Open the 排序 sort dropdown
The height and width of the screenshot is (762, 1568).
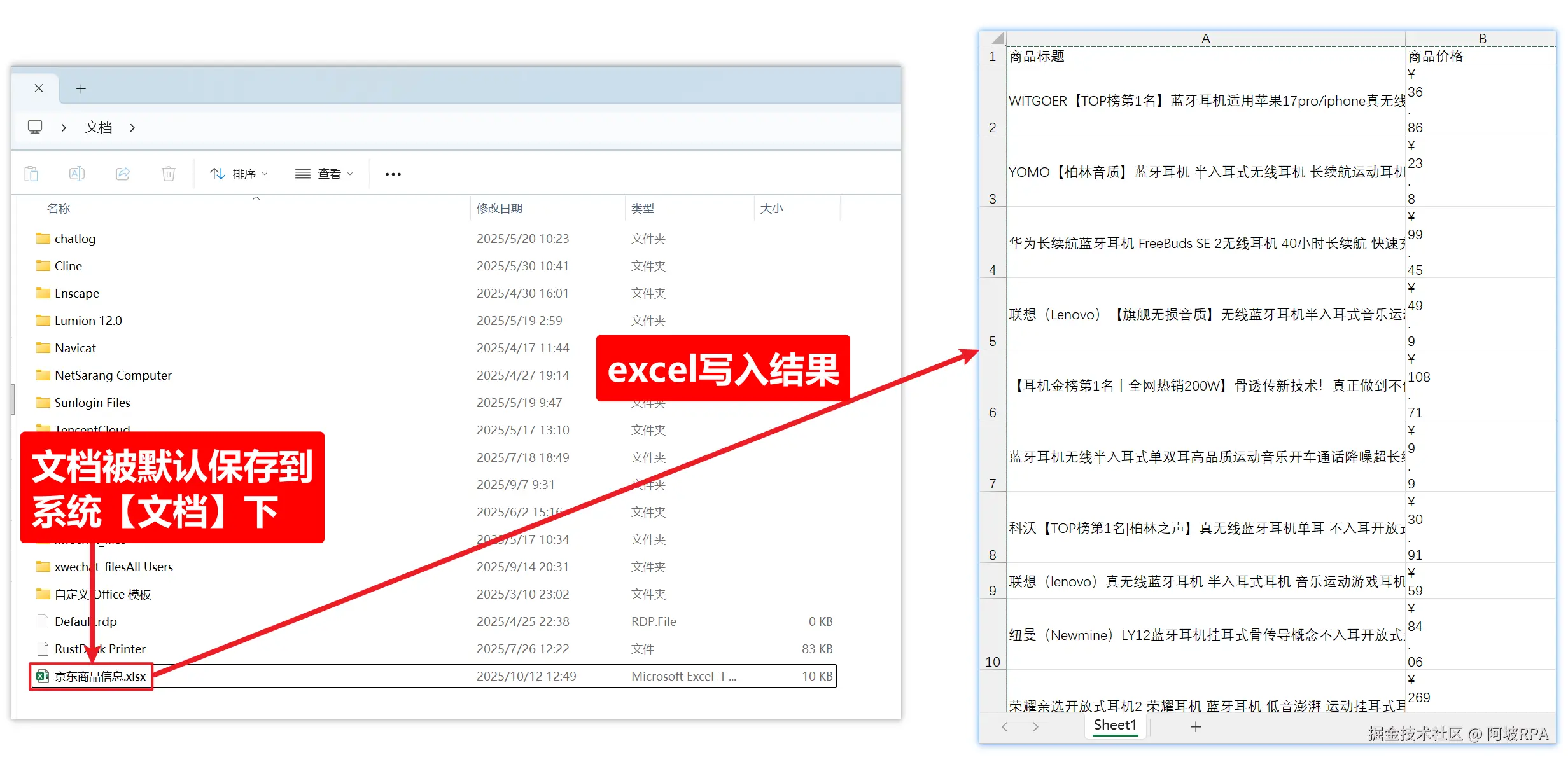coord(239,174)
